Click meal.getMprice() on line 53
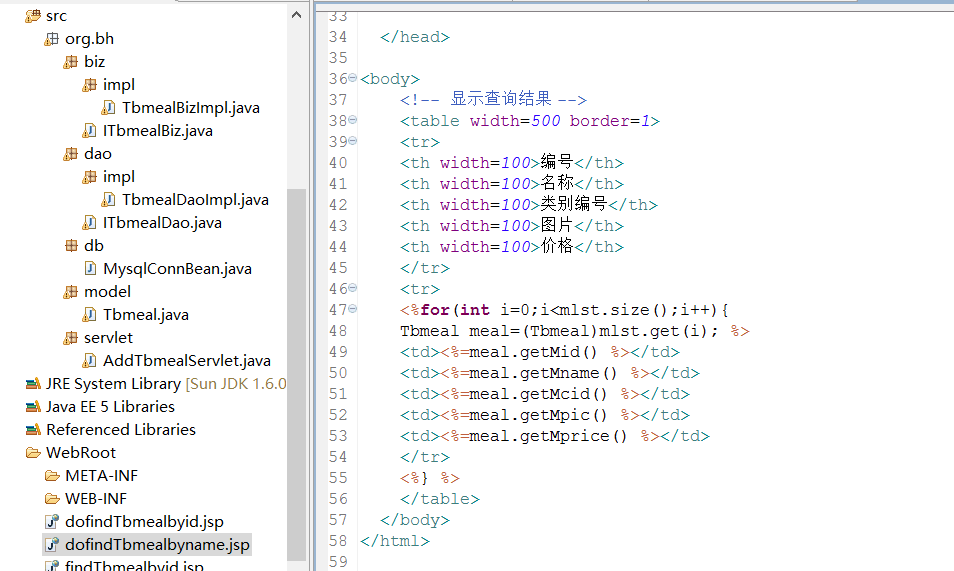Image resolution: width=954 pixels, height=571 pixels. (548, 436)
